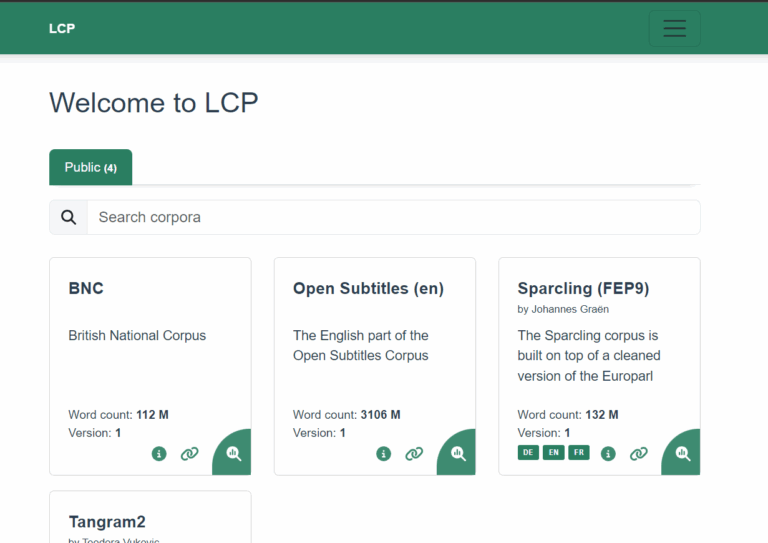
Task: Open the hamburger navigation menu
Action: [674, 28]
